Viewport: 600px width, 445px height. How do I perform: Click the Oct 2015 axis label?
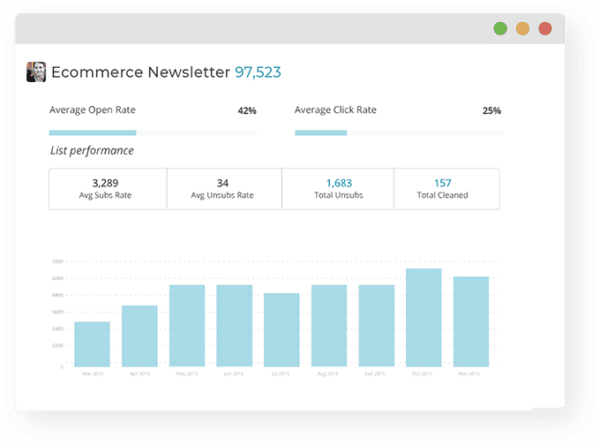click(422, 373)
